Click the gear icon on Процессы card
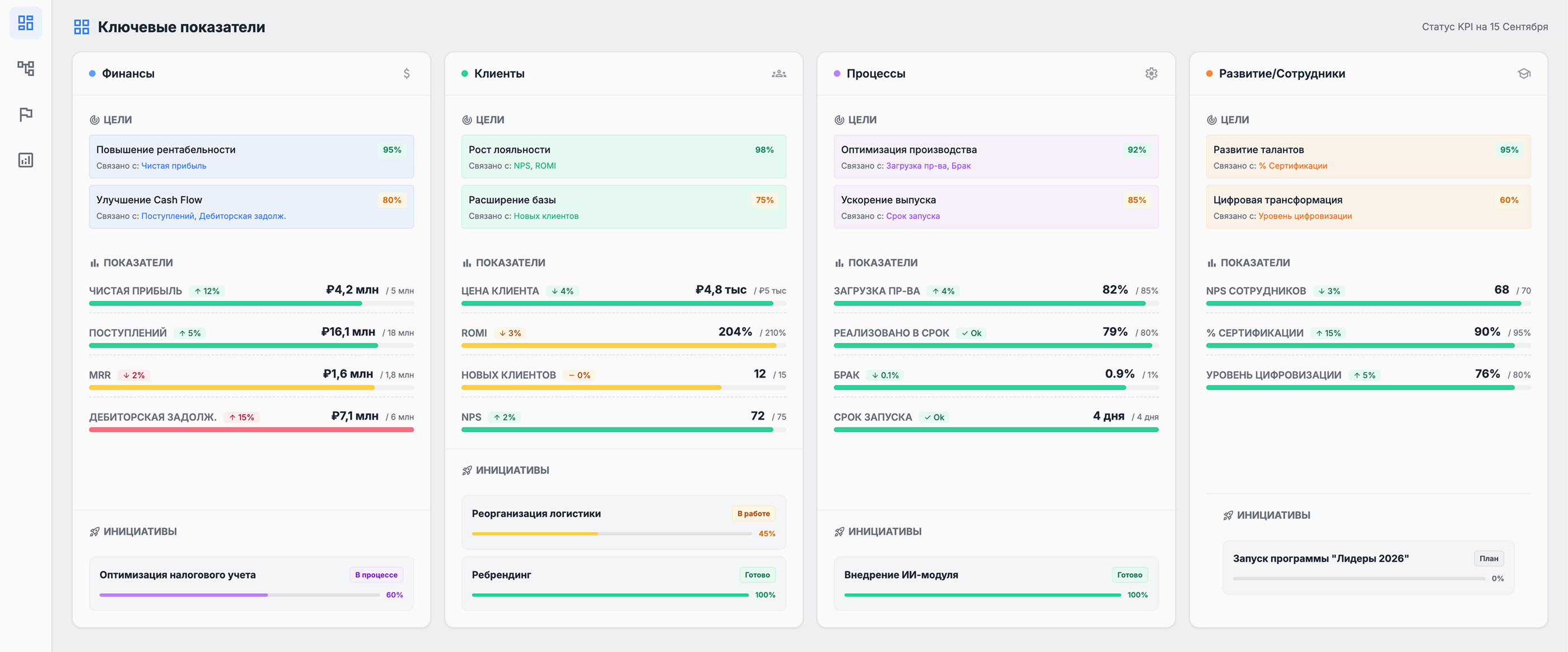This screenshot has width=1568, height=652. click(1151, 74)
